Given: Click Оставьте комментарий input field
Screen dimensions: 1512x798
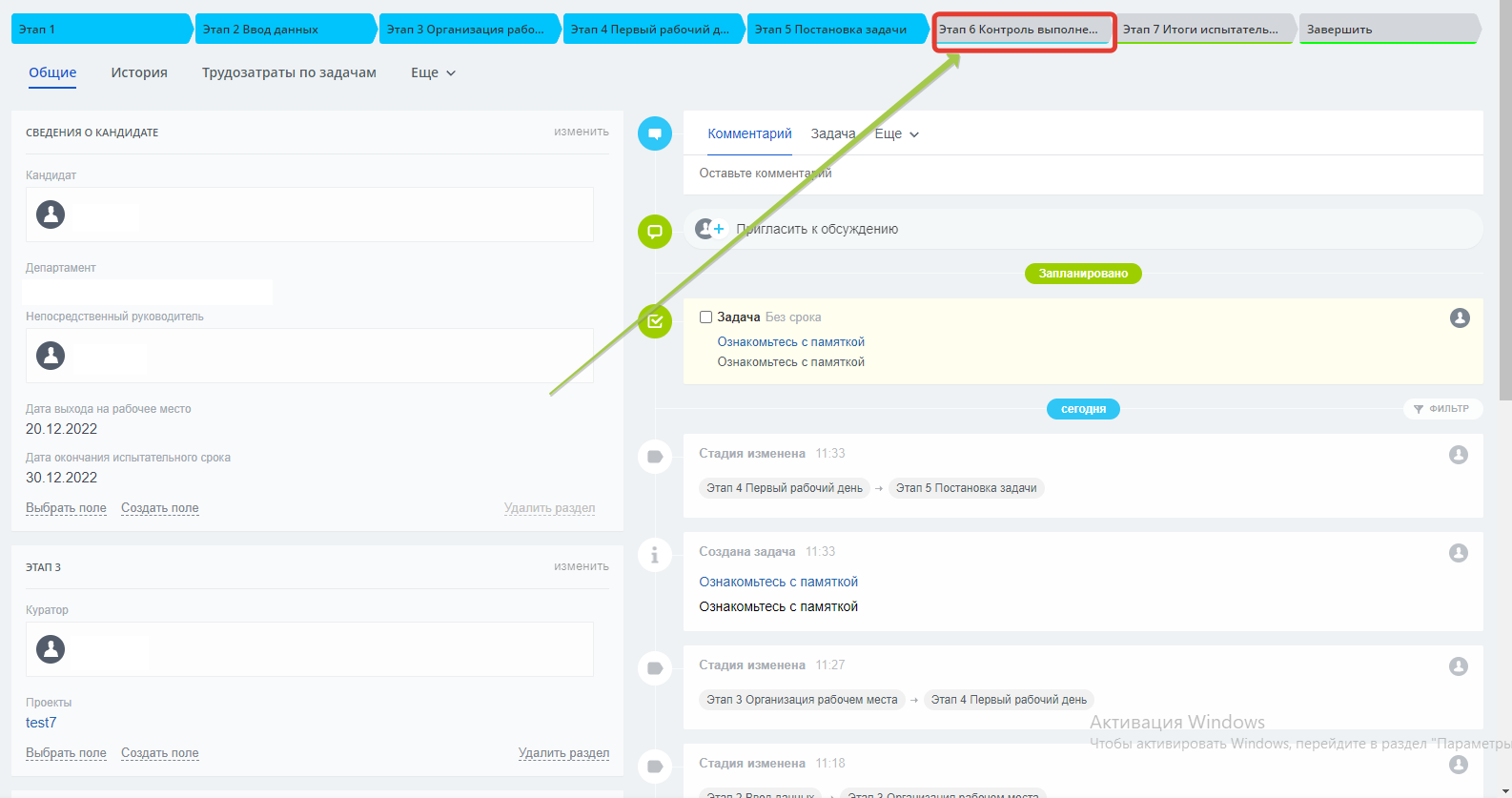Looking at the screenshot, I should tap(1083, 174).
